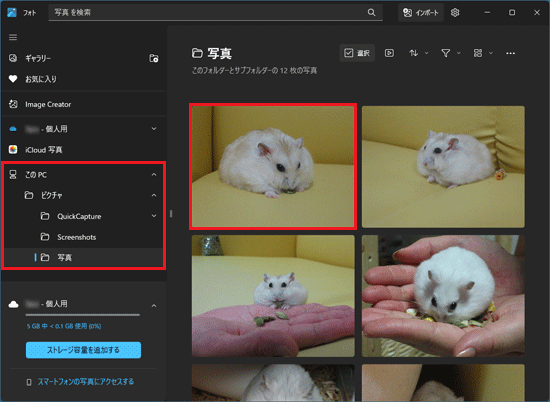
Task: Click the Screenshots folder icon
Action: pos(45,237)
